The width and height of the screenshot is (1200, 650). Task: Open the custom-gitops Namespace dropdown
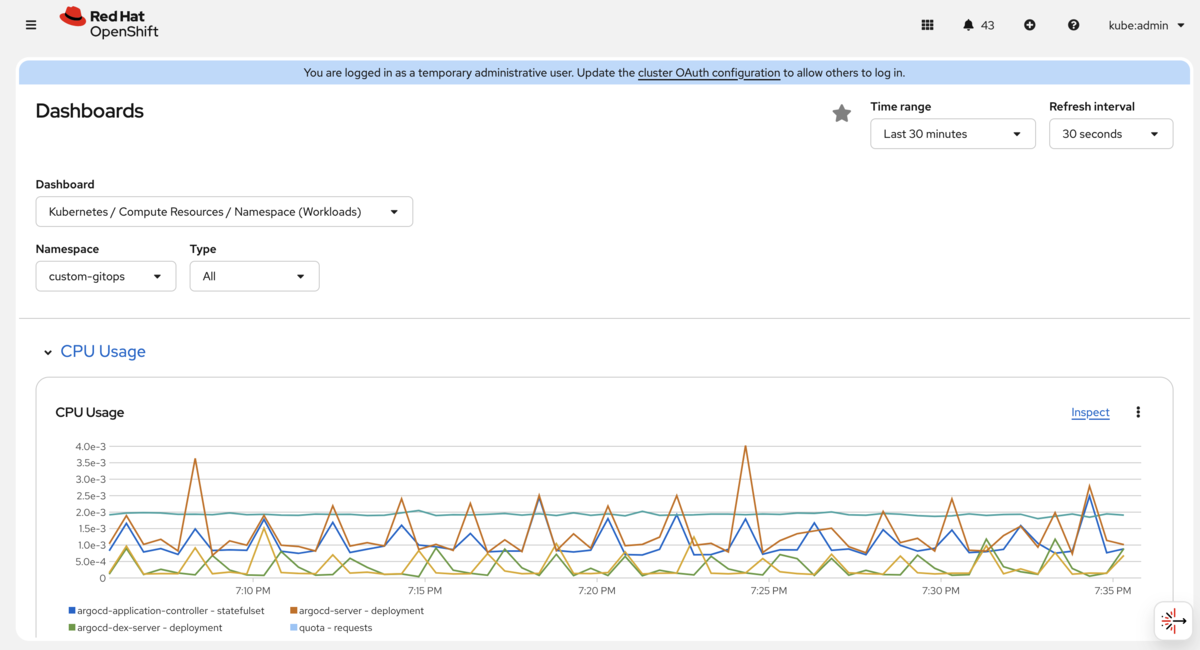coord(106,276)
